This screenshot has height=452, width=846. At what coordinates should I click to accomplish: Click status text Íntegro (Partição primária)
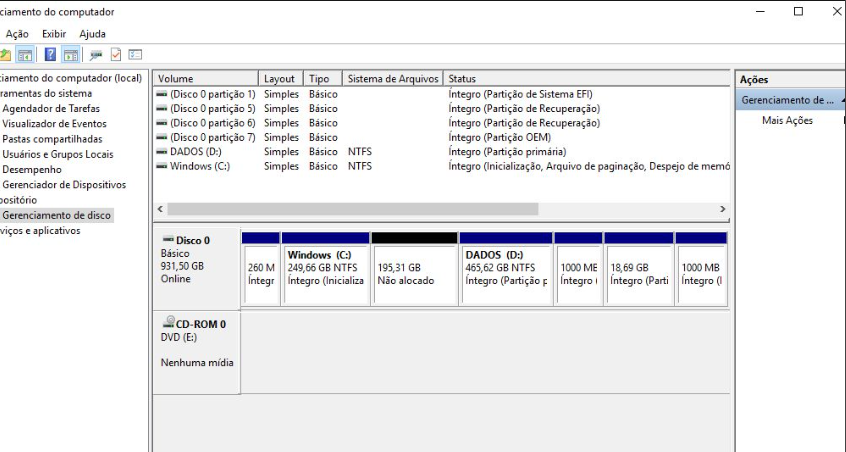507,152
